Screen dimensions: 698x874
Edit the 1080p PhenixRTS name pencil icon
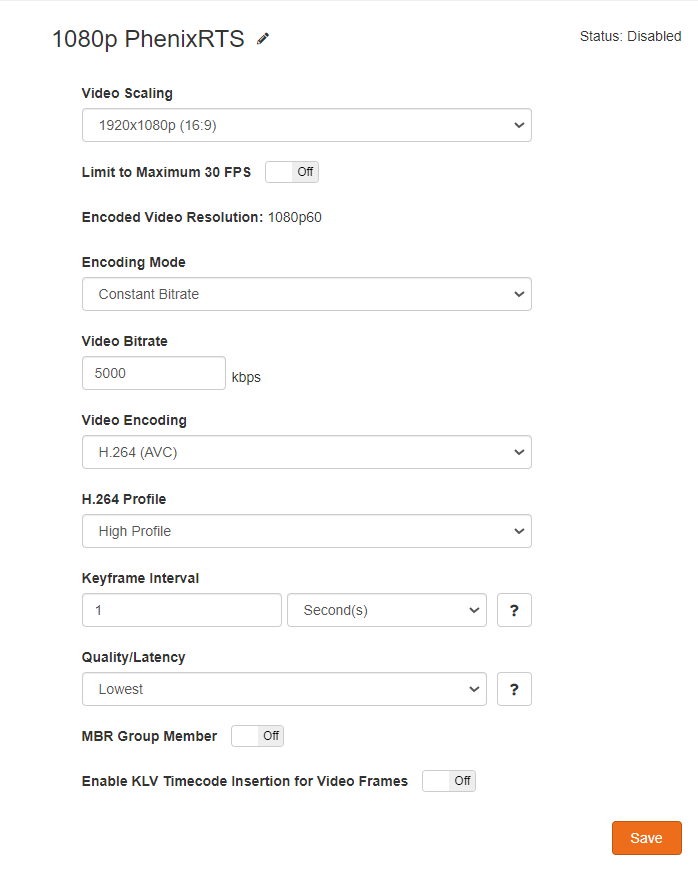pos(263,38)
